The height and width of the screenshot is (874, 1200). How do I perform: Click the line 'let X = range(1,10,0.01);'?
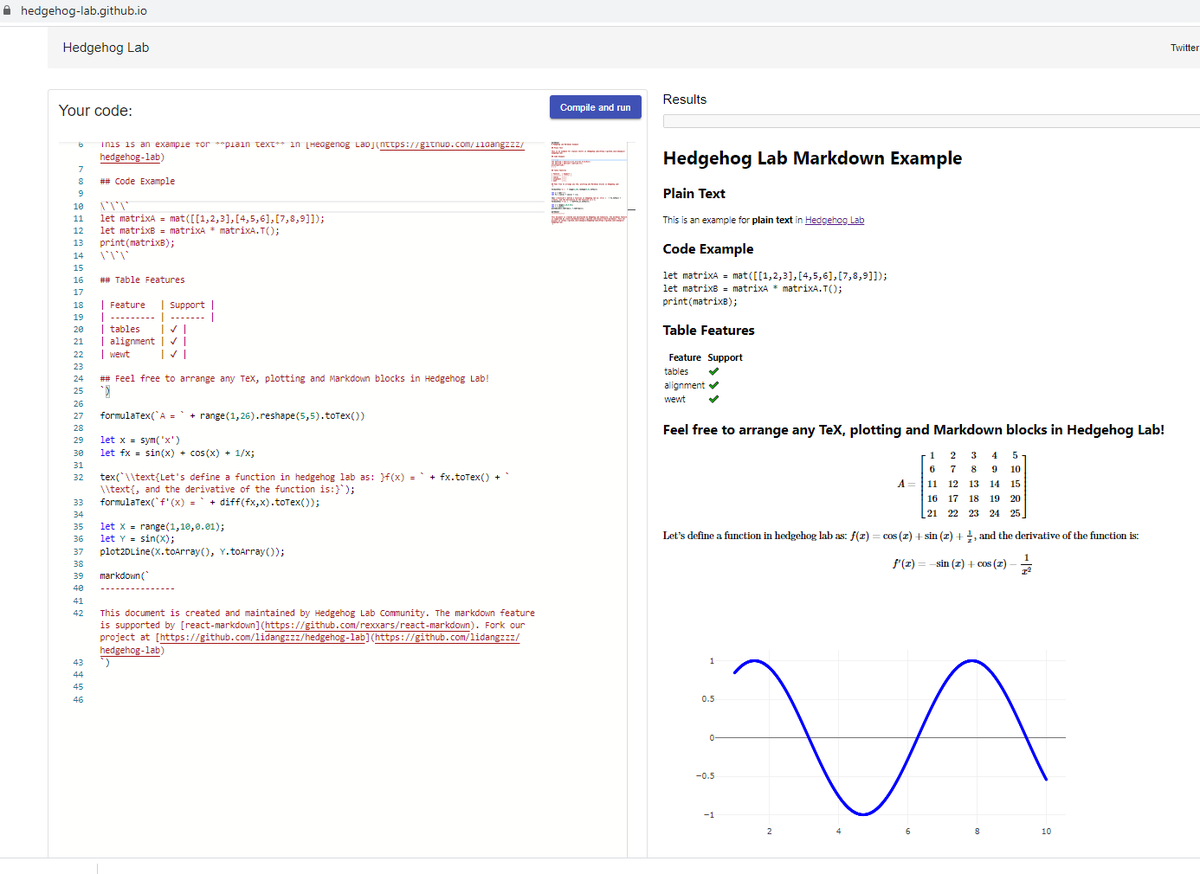pyautogui.click(x=162, y=526)
